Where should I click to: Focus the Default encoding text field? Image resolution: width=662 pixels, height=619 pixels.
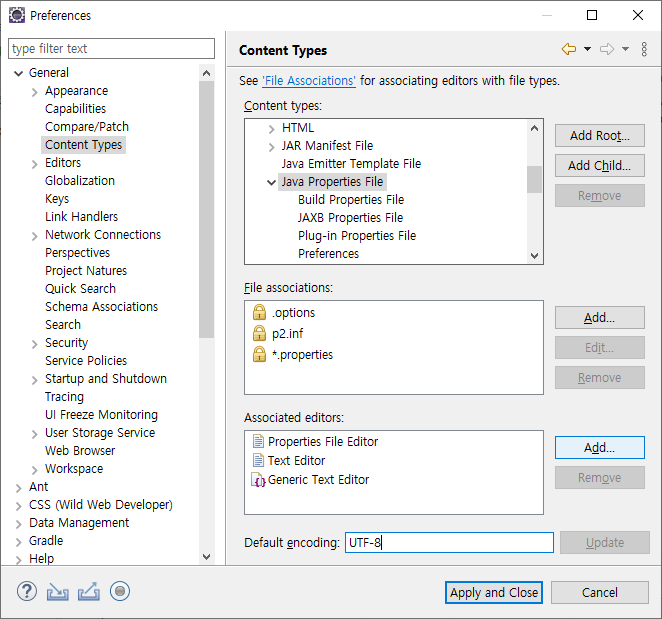coord(449,543)
